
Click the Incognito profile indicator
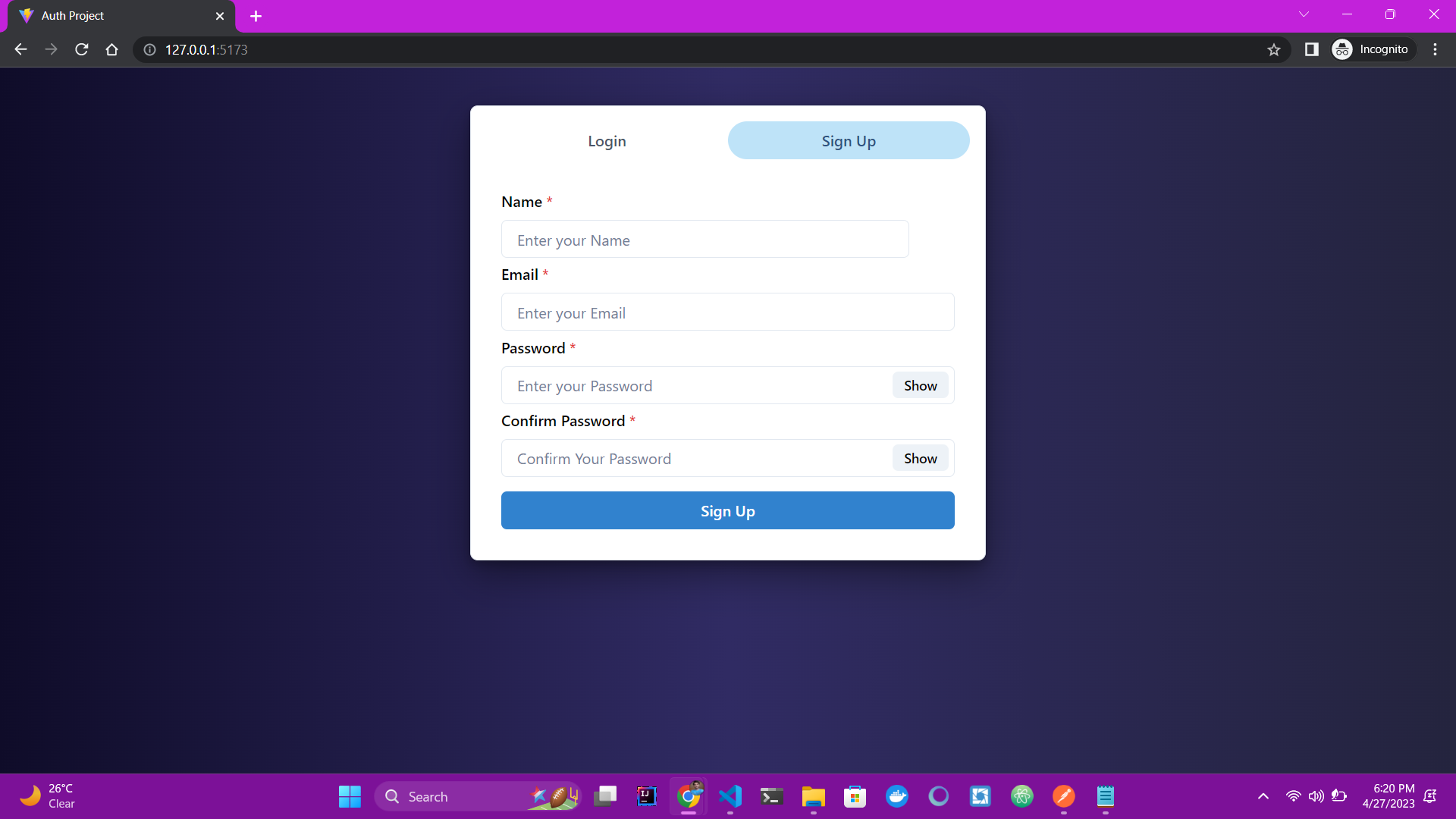click(x=1373, y=49)
